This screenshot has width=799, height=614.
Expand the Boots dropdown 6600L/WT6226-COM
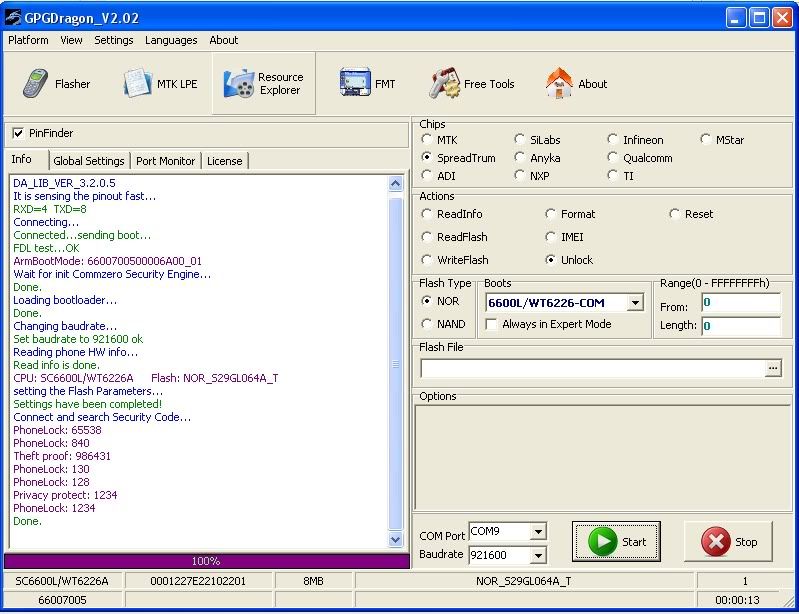635,303
